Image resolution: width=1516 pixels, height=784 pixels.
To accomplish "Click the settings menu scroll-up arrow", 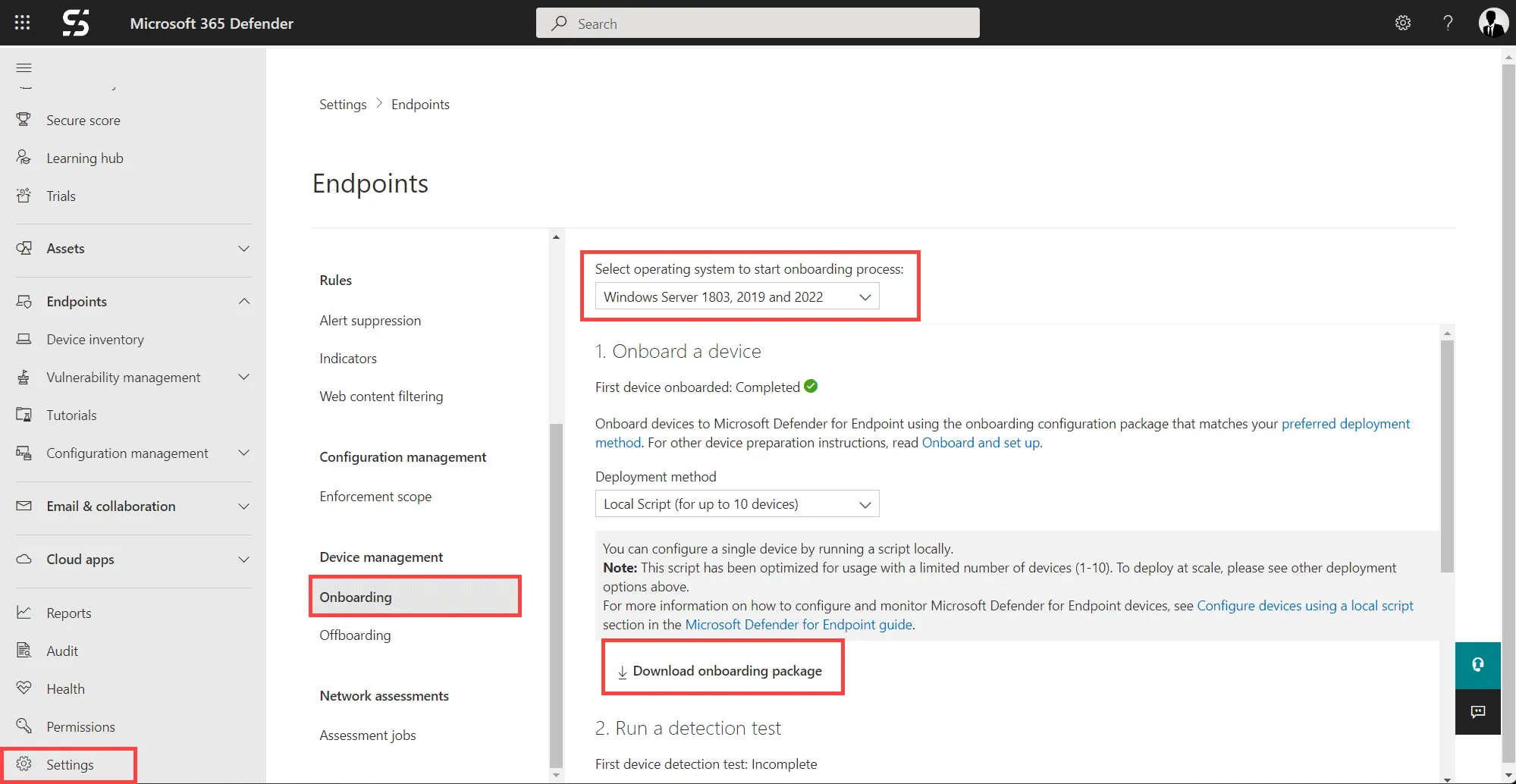I will pyautogui.click(x=556, y=237).
